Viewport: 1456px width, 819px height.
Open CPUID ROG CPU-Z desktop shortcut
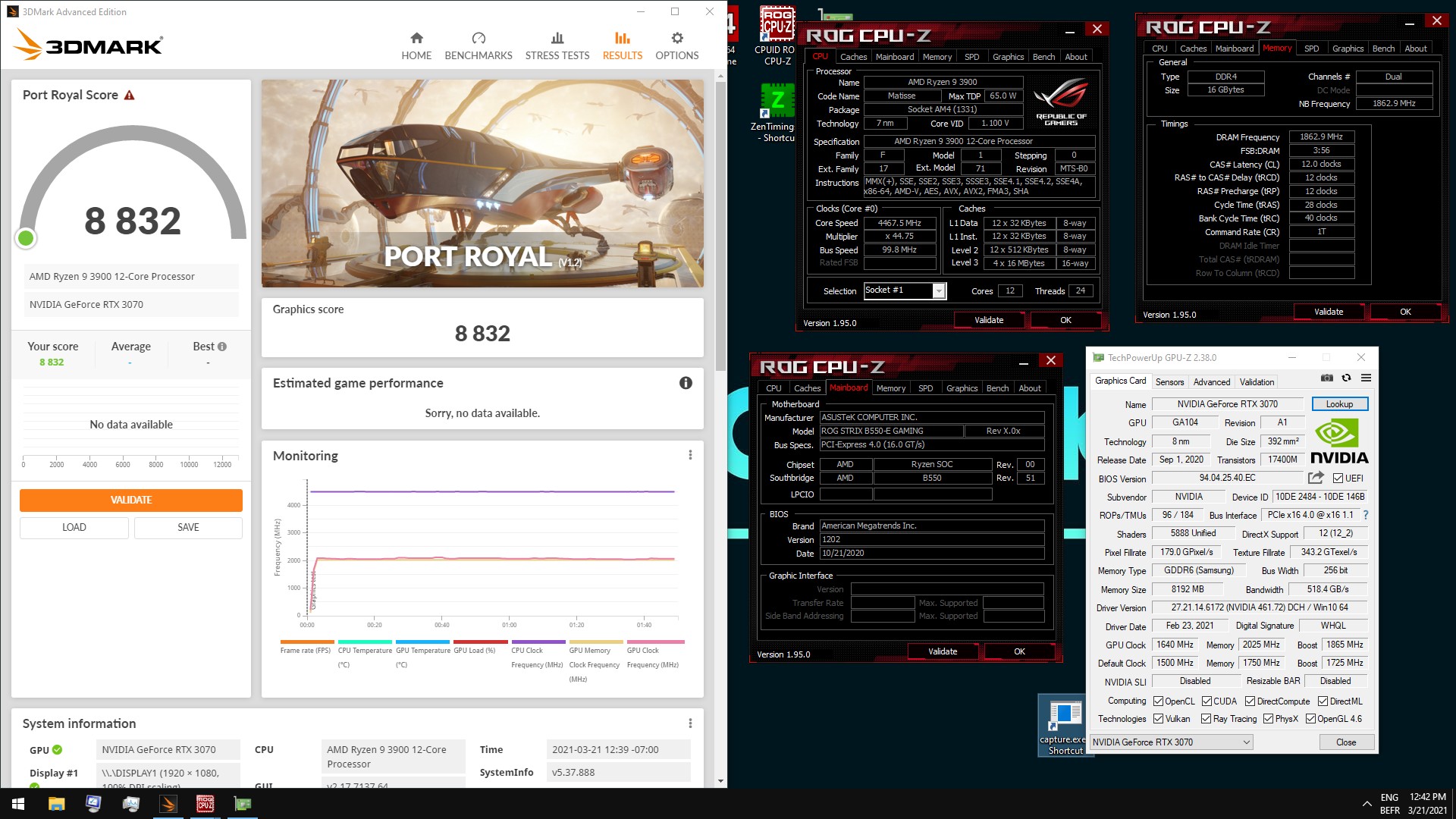click(x=777, y=36)
